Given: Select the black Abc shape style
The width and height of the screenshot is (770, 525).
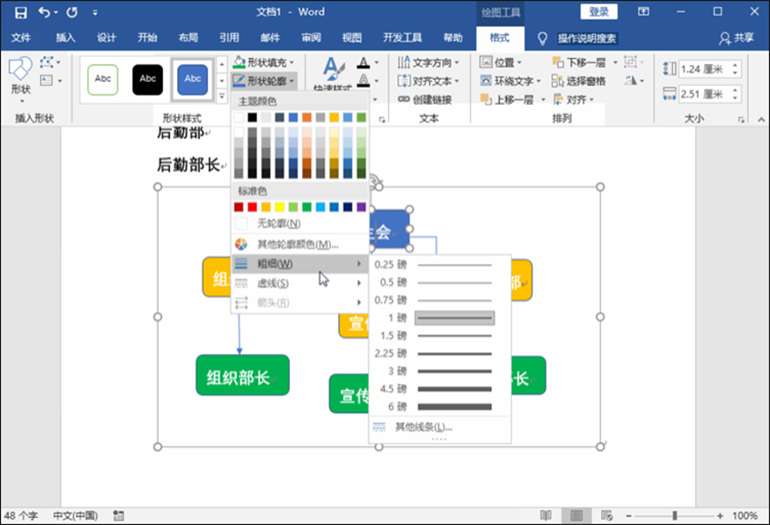Looking at the screenshot, I should [x=148, y=80].
